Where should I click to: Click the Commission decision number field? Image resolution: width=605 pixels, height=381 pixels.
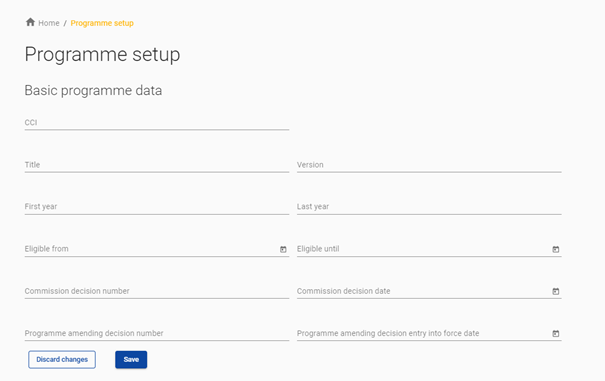157,291
